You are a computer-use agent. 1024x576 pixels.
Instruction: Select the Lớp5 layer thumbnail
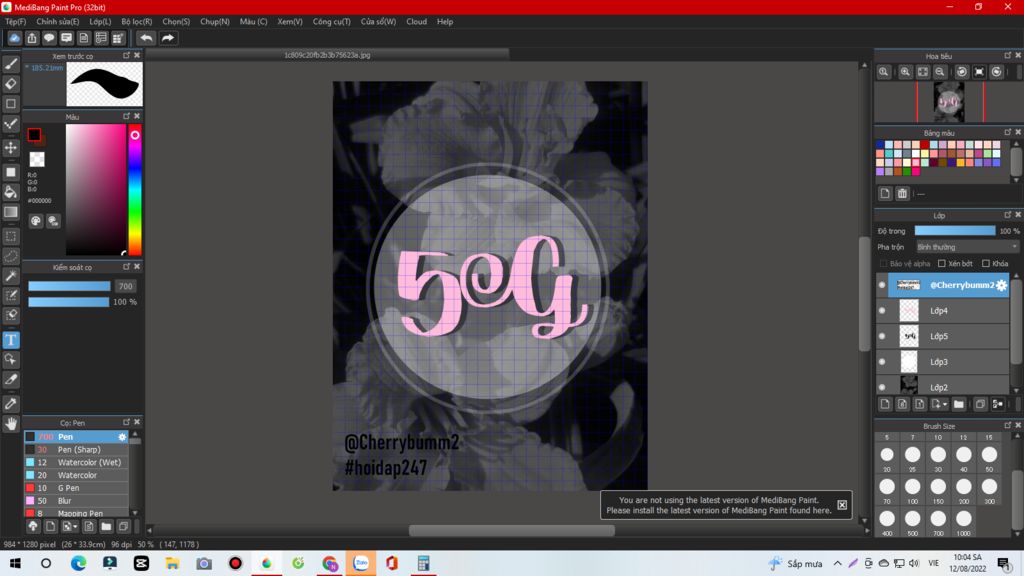point(908,336)
